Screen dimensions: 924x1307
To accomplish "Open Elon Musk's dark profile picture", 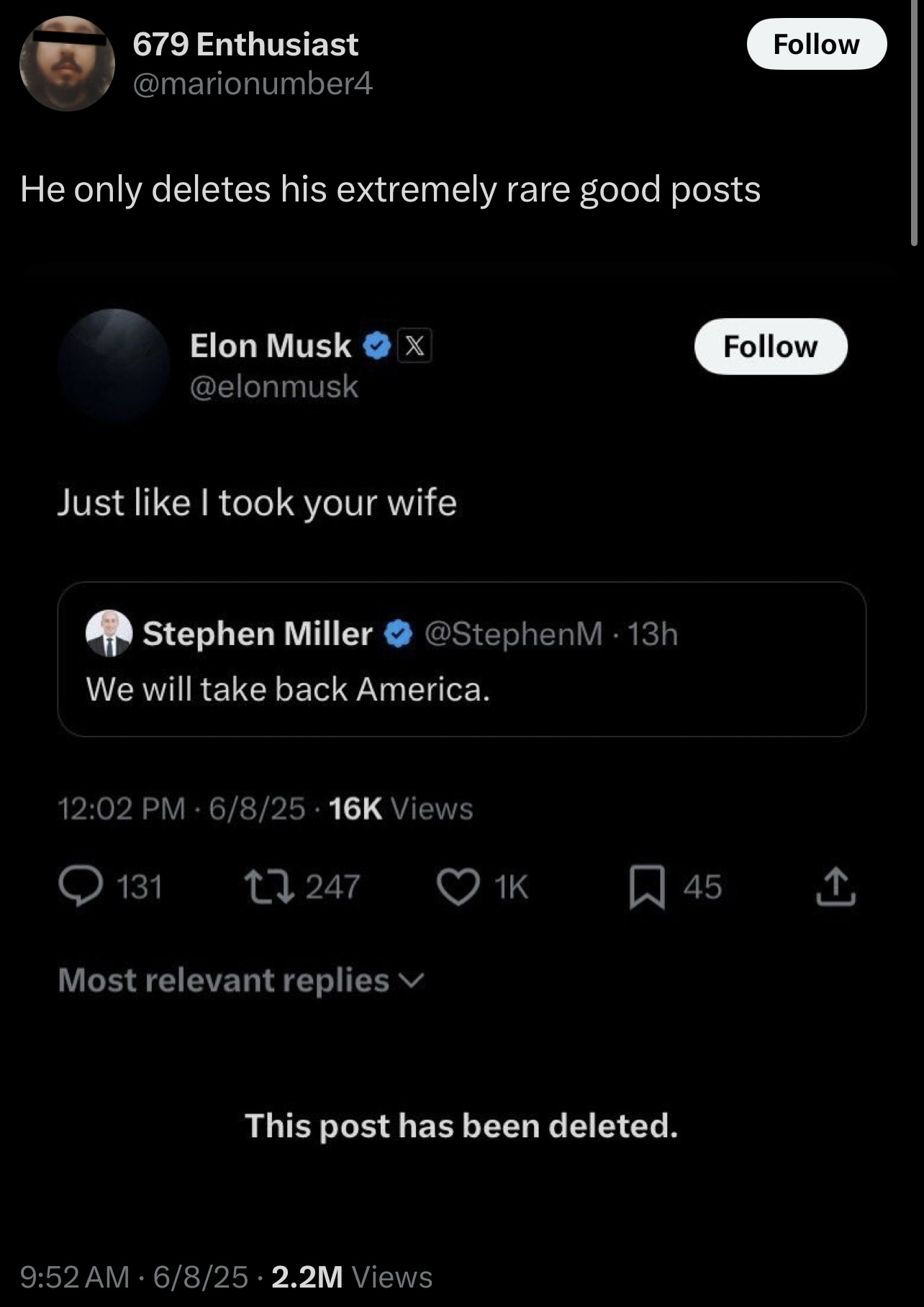I will click(x=114, y=365).
